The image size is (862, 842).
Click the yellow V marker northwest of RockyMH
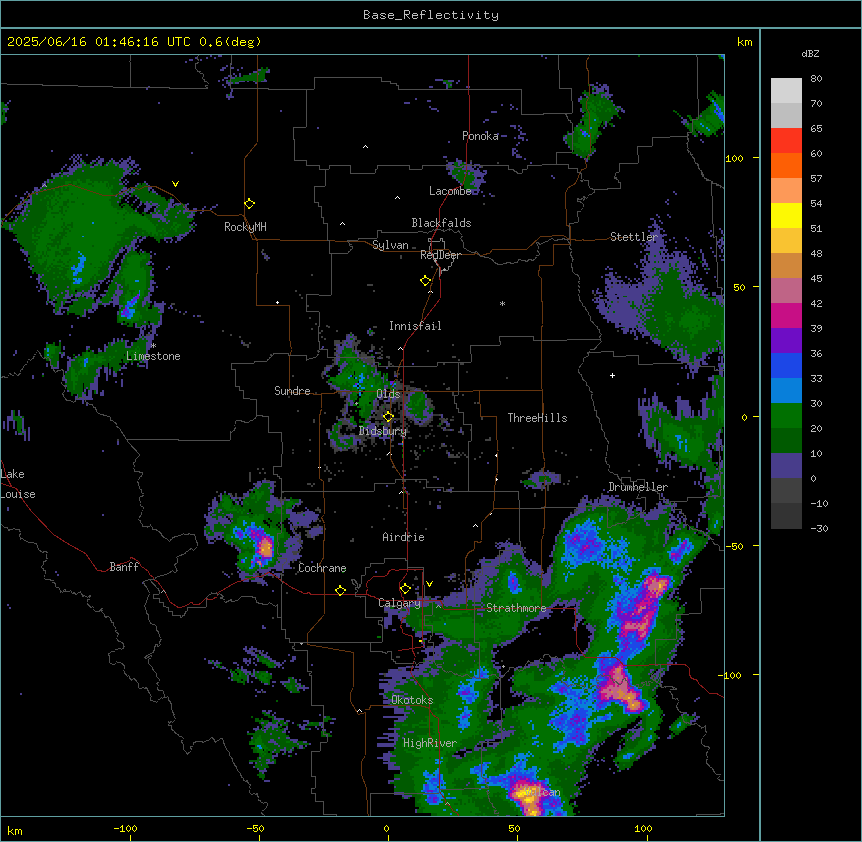(x=175, y=184)
